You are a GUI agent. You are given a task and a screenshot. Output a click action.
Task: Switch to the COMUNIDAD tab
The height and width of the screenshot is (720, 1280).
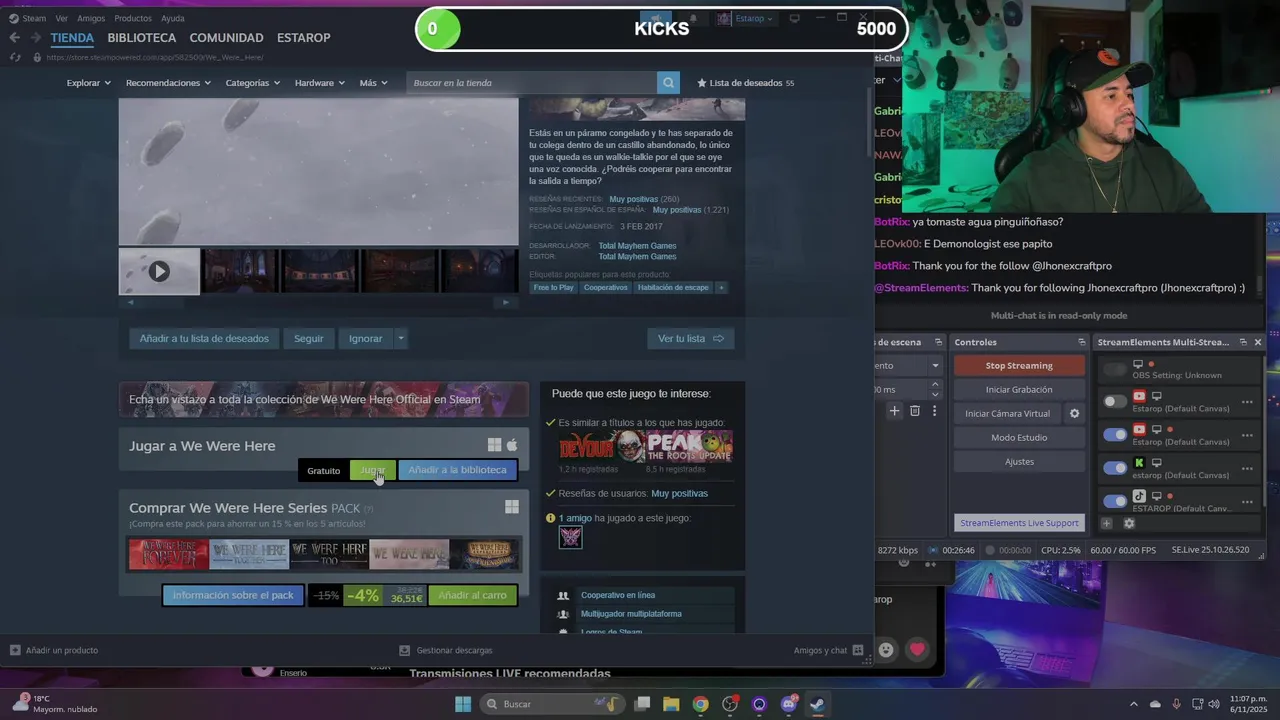(226, 37)
